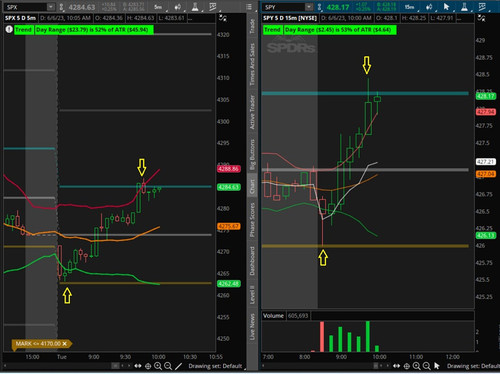Open the Times And Sales sidebar tab
500x374 pixels.
252,64
